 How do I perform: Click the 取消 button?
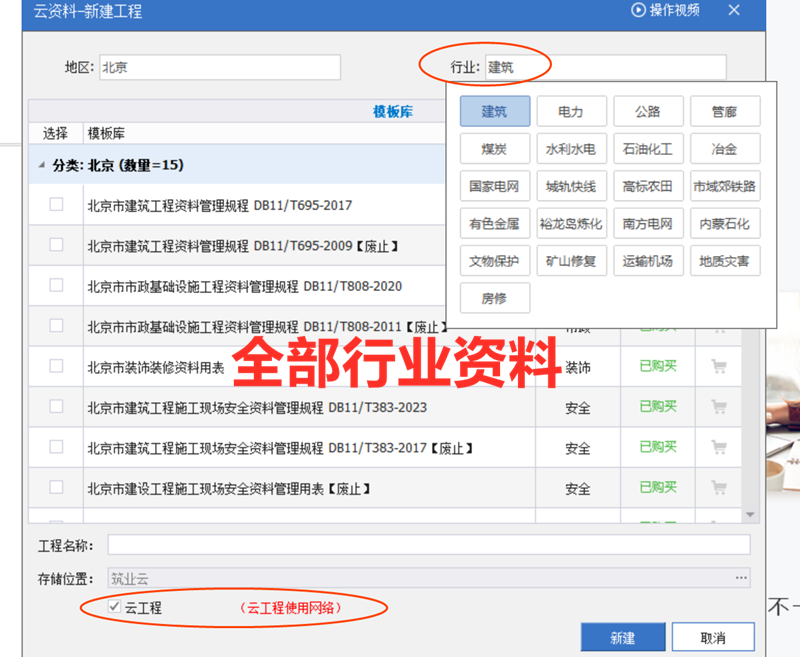[713, 637]
